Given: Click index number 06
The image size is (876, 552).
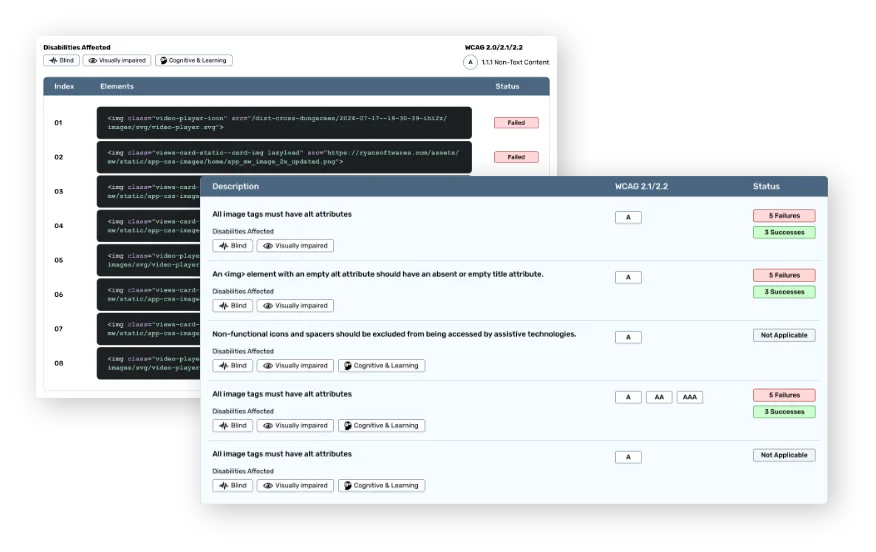Looking at the screenshot, I should coord(59,294).
